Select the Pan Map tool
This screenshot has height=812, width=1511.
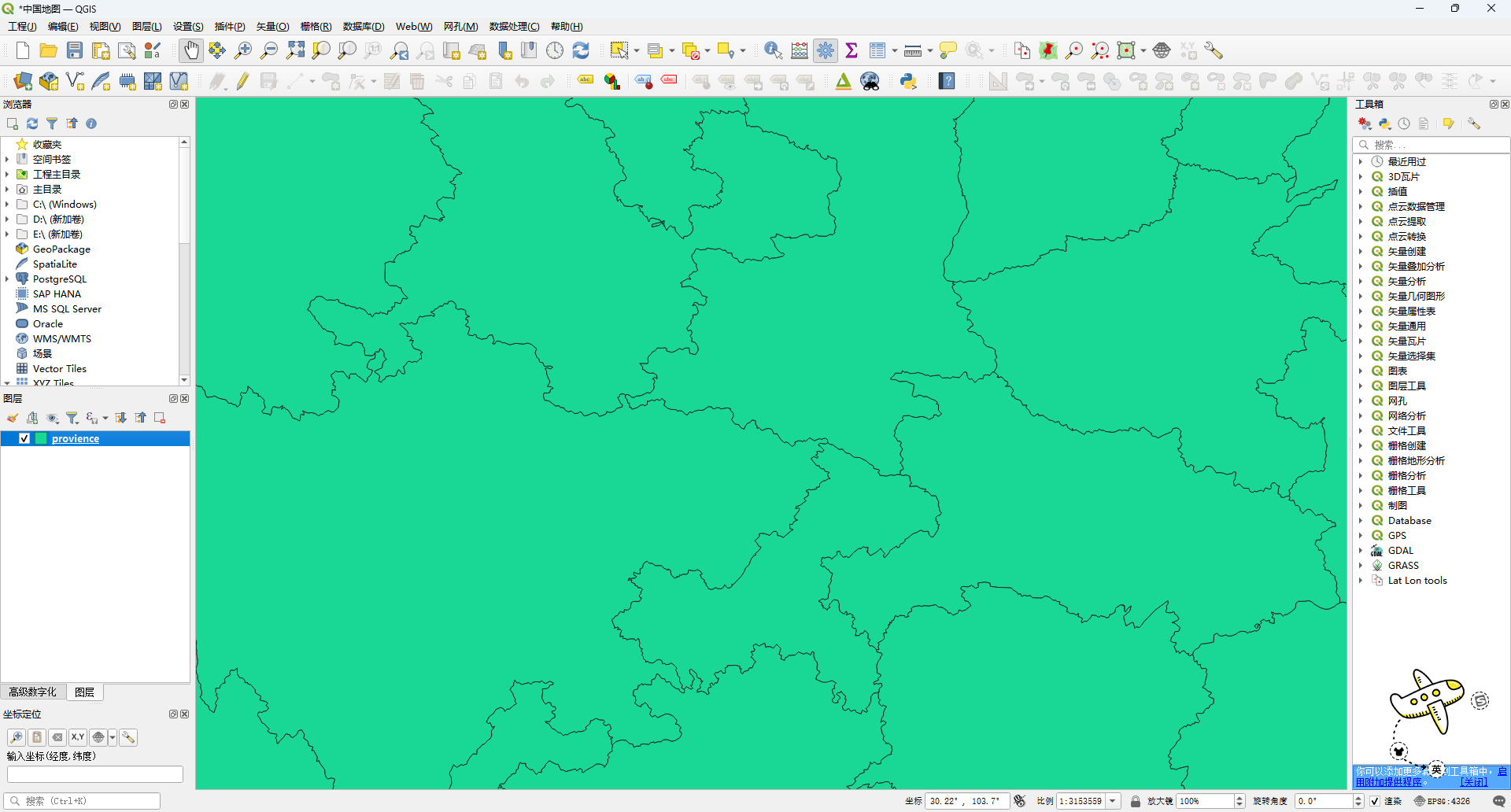click(191, 50)
